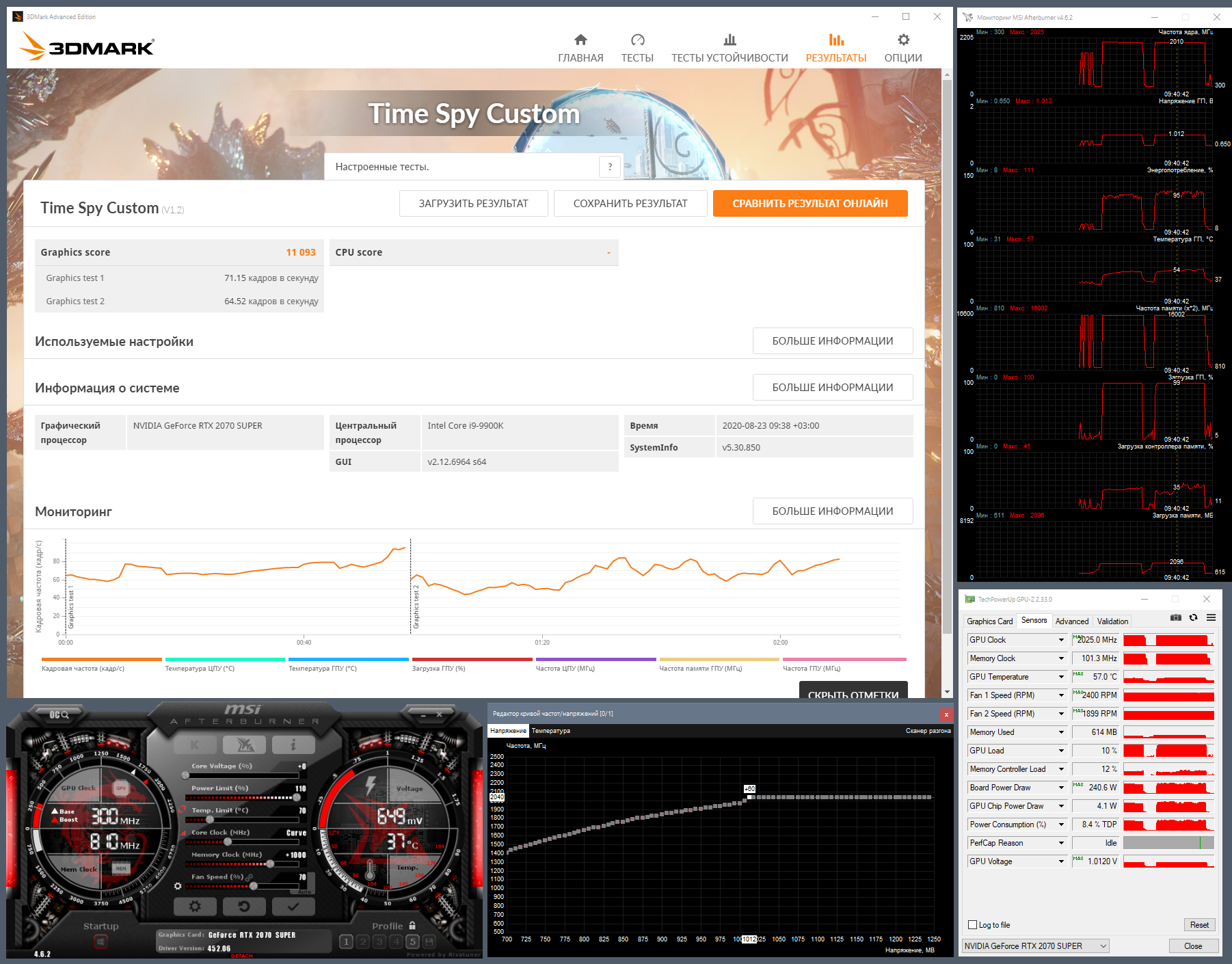The width and height of the screenshot is (1232, 964).
Task: Open the fan settings small gear icon
Action: pyautogui.click(x=178, y=886)
